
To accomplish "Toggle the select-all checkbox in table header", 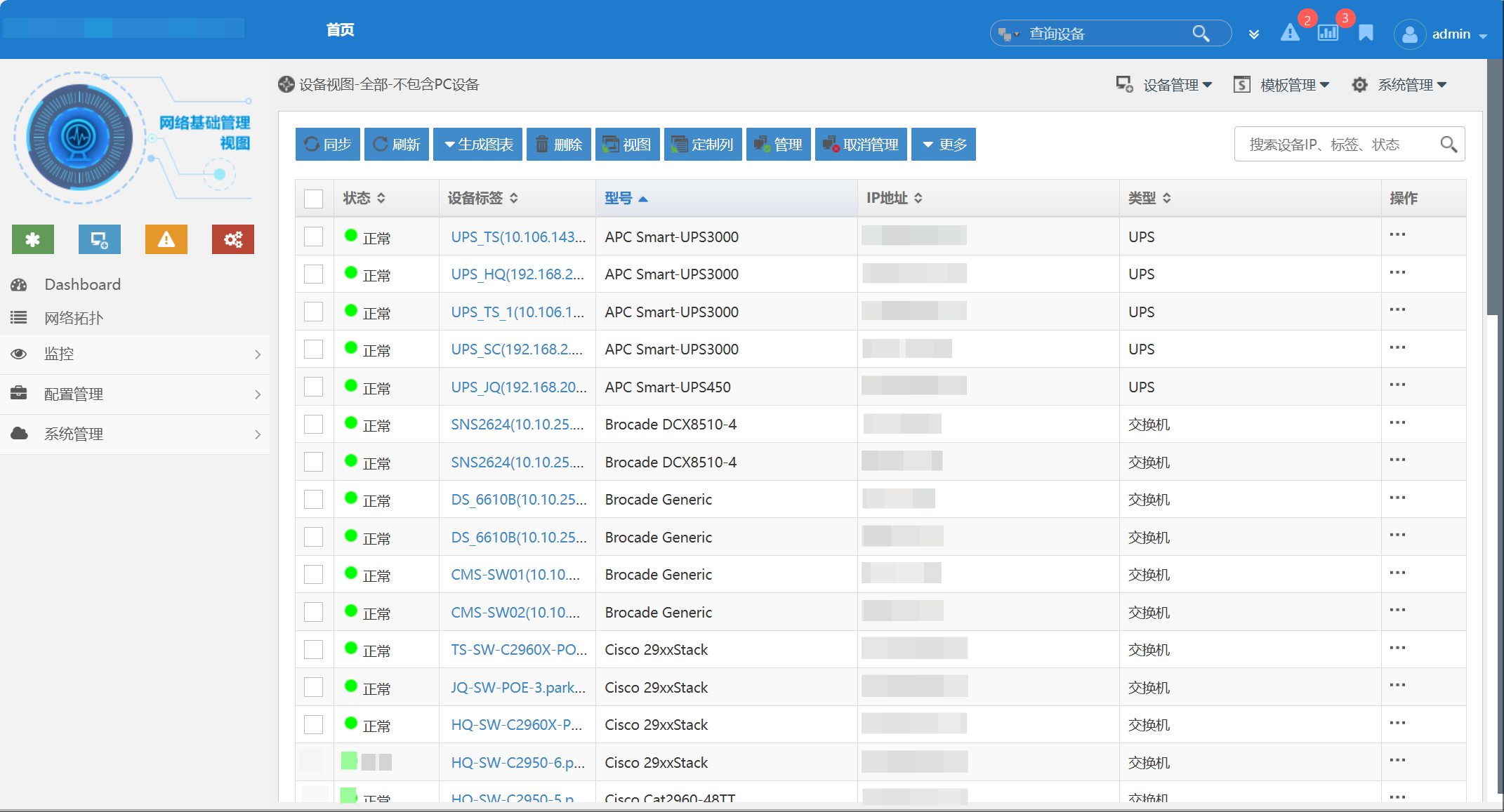I will coord(313,199).
